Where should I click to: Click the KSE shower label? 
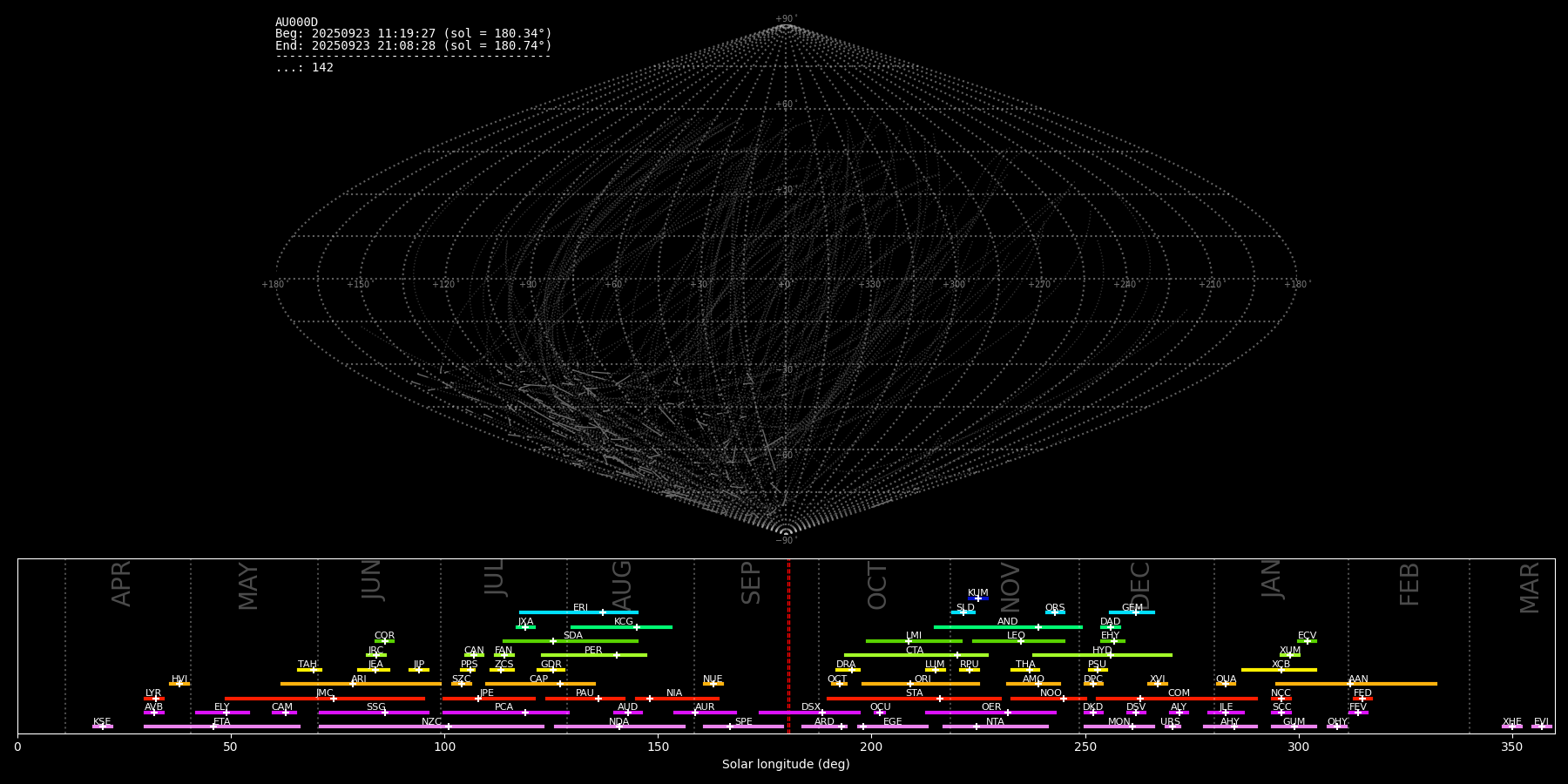pos(102,722)
